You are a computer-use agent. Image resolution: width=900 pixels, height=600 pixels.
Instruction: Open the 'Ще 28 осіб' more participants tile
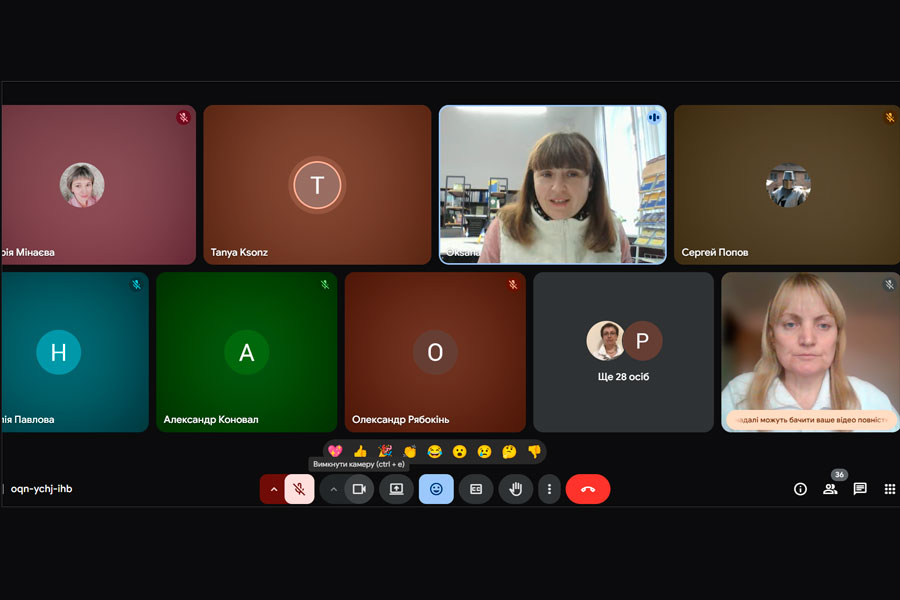[x=623, y=352]
